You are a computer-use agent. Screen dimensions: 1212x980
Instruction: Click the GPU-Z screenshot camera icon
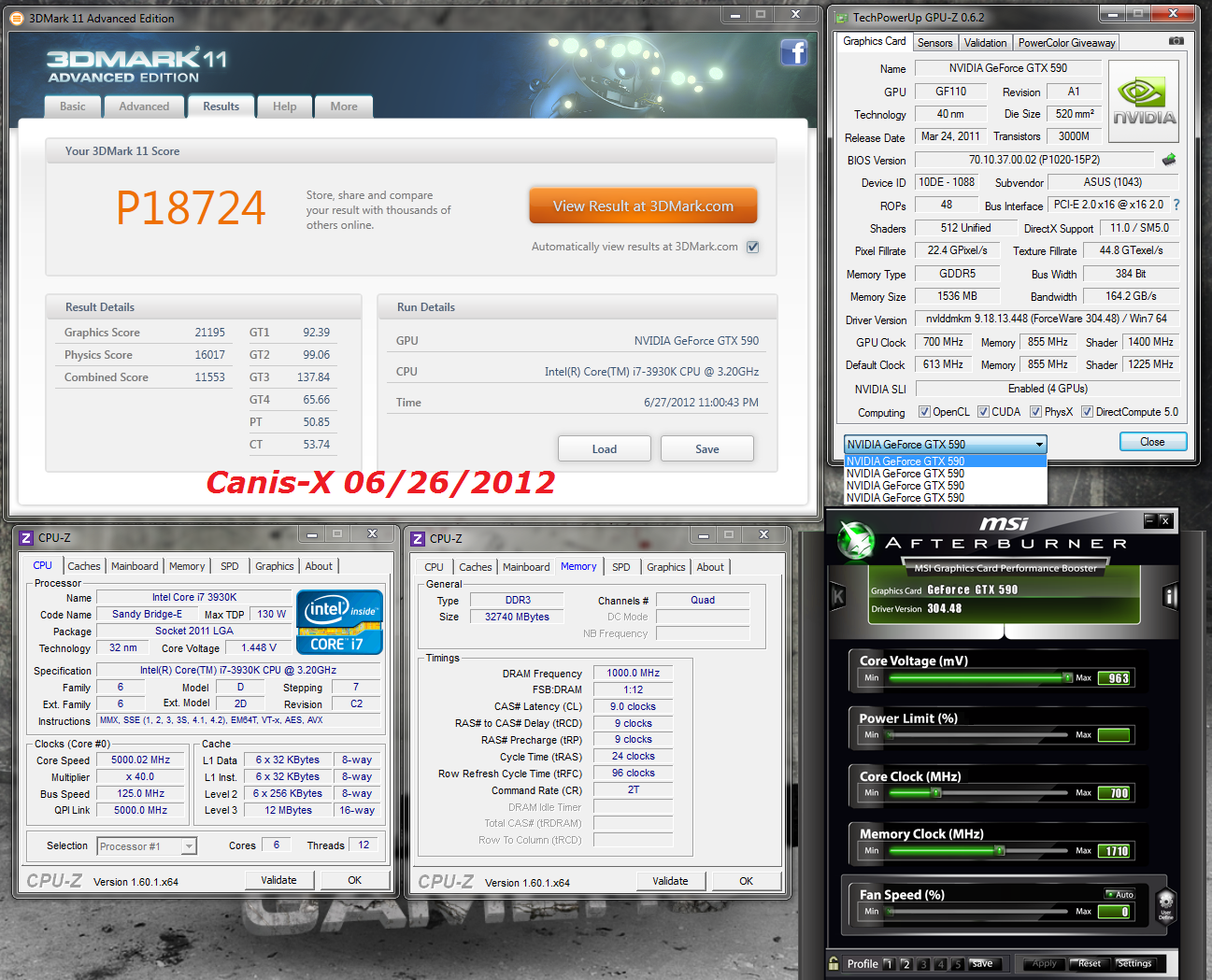point(1176,41)
